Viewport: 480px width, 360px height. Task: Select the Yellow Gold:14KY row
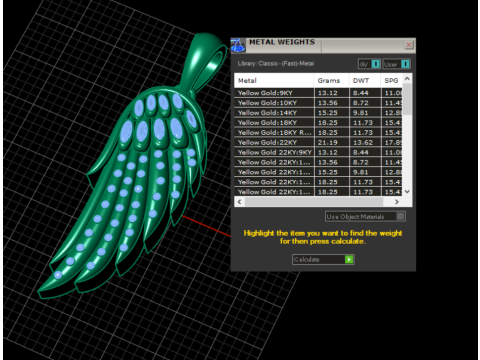pos(318,113)
